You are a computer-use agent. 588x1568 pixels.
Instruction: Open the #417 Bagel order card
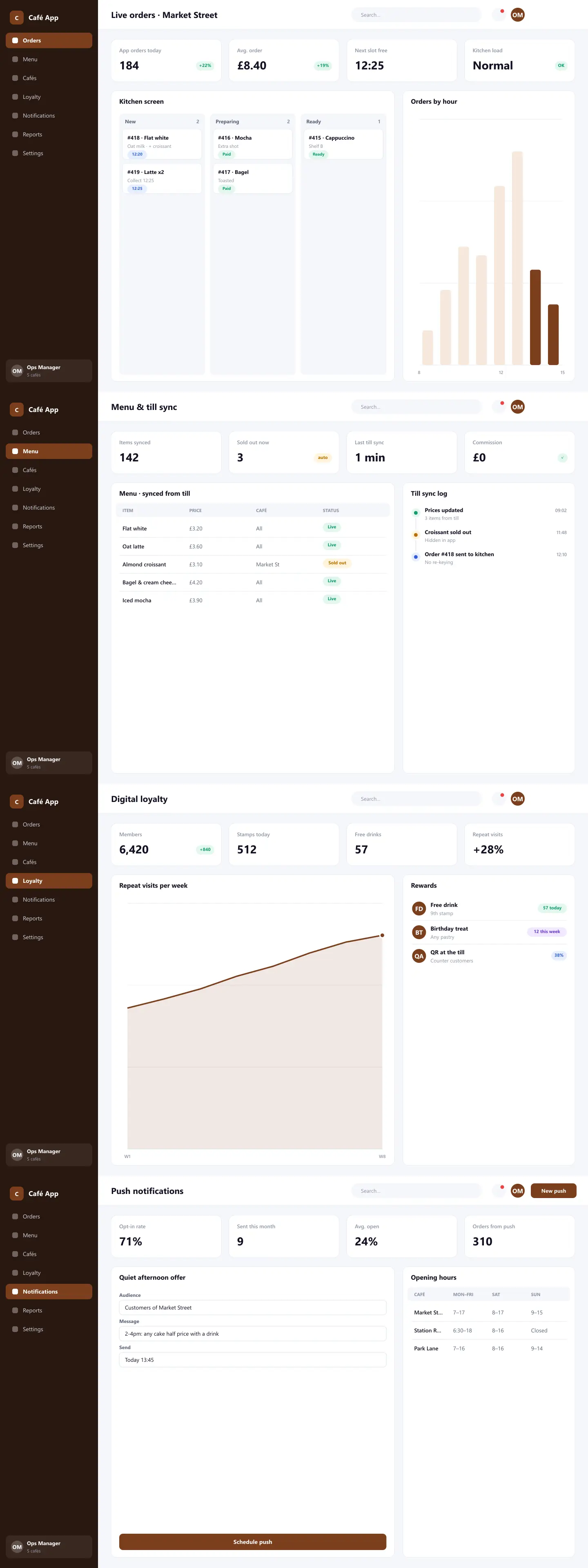[253, 179]
